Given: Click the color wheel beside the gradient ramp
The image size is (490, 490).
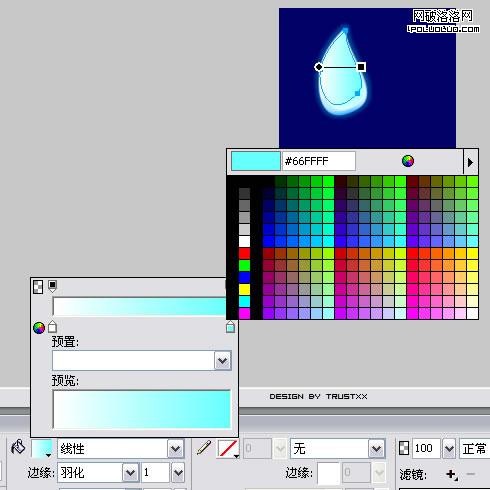Looking at the screenshot, I should click(39, 328).
